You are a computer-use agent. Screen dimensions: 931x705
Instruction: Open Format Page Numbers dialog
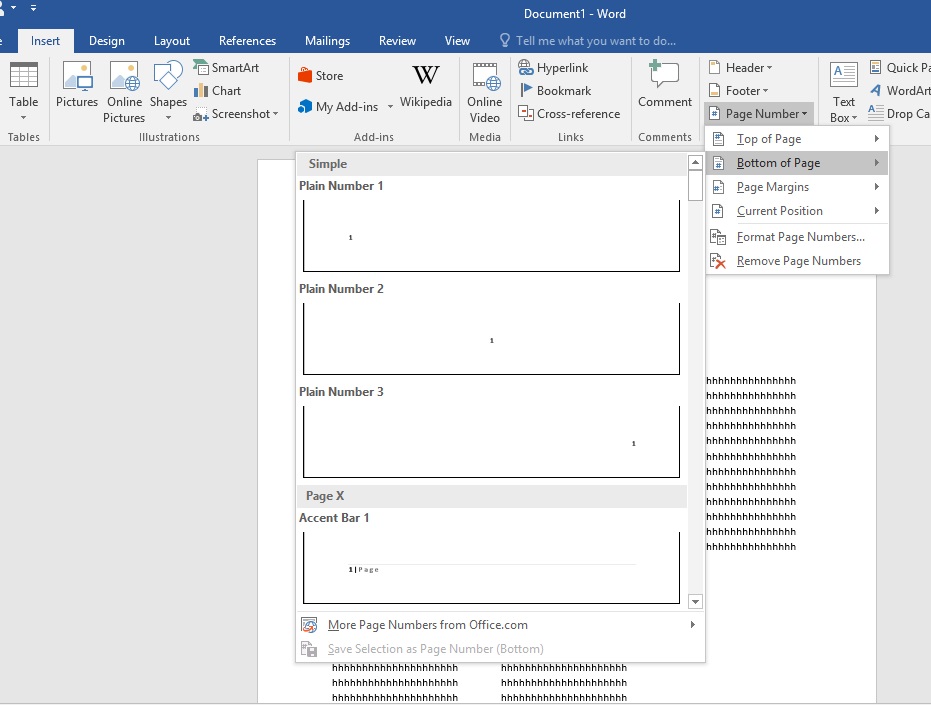coord(797,237)
